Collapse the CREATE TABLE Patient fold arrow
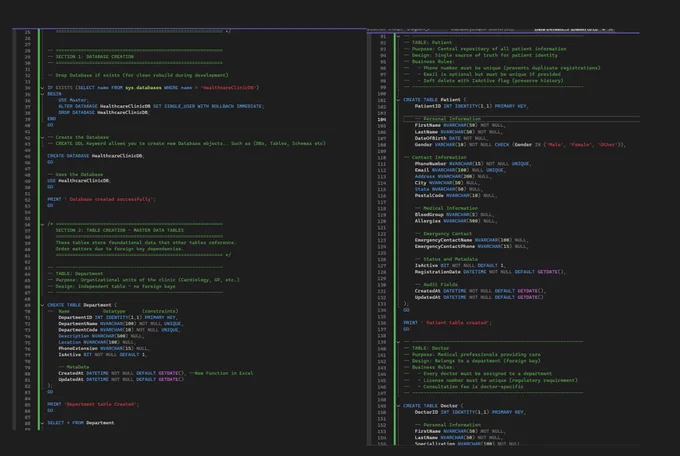This screenshot has height=456, width=680. 398,100
